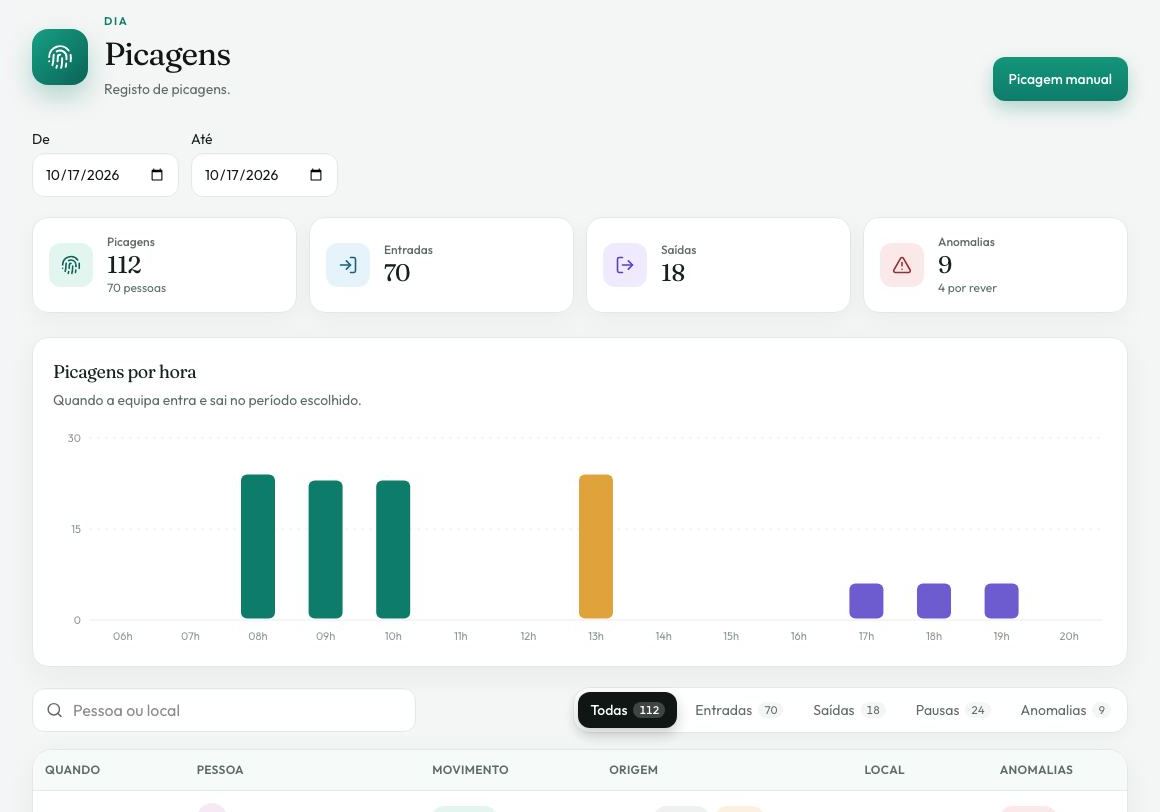Open calendar picker in De date field
The image size is (1160, 812).
157,175
